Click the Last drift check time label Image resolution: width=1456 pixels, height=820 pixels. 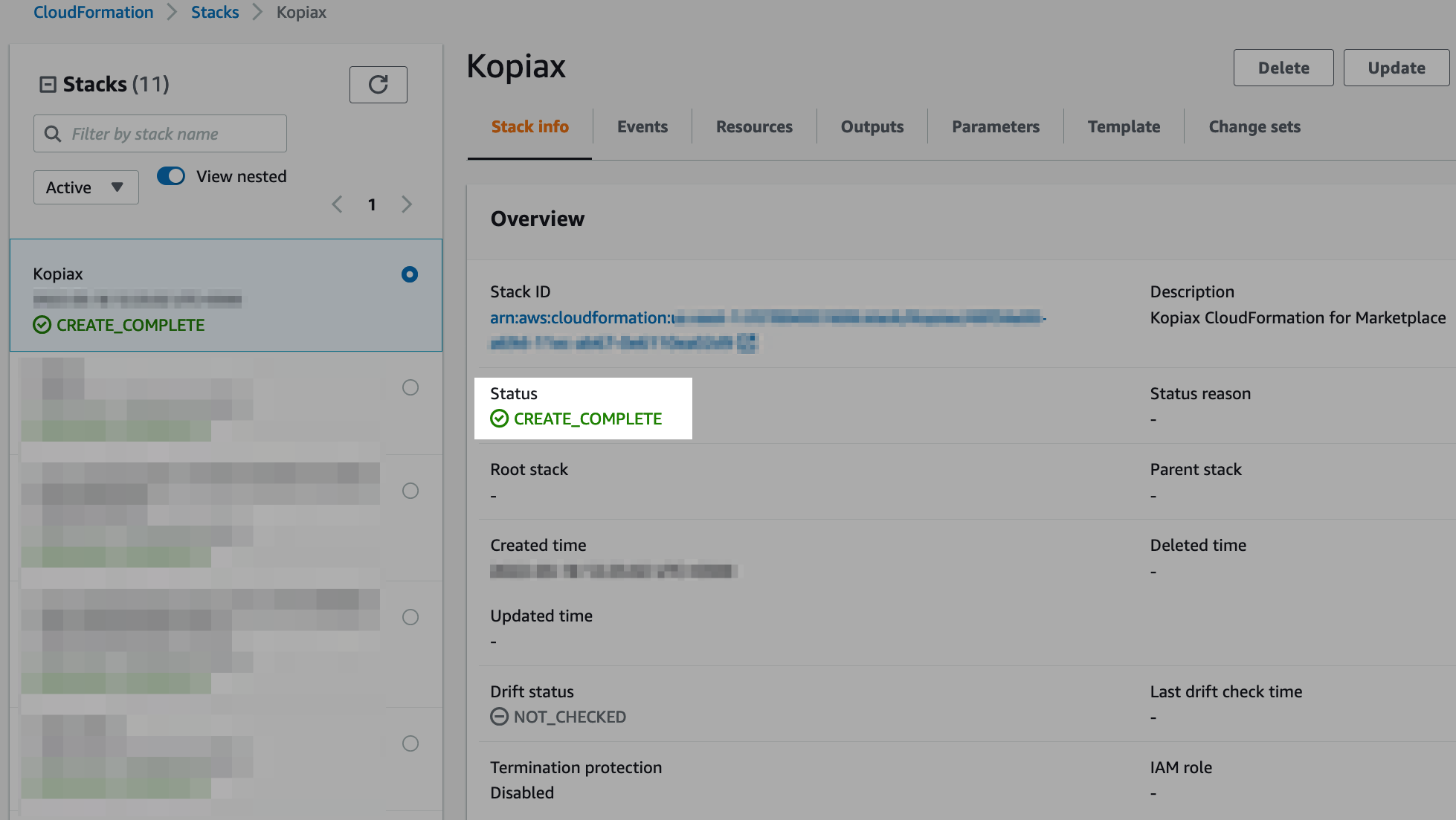1226,692
